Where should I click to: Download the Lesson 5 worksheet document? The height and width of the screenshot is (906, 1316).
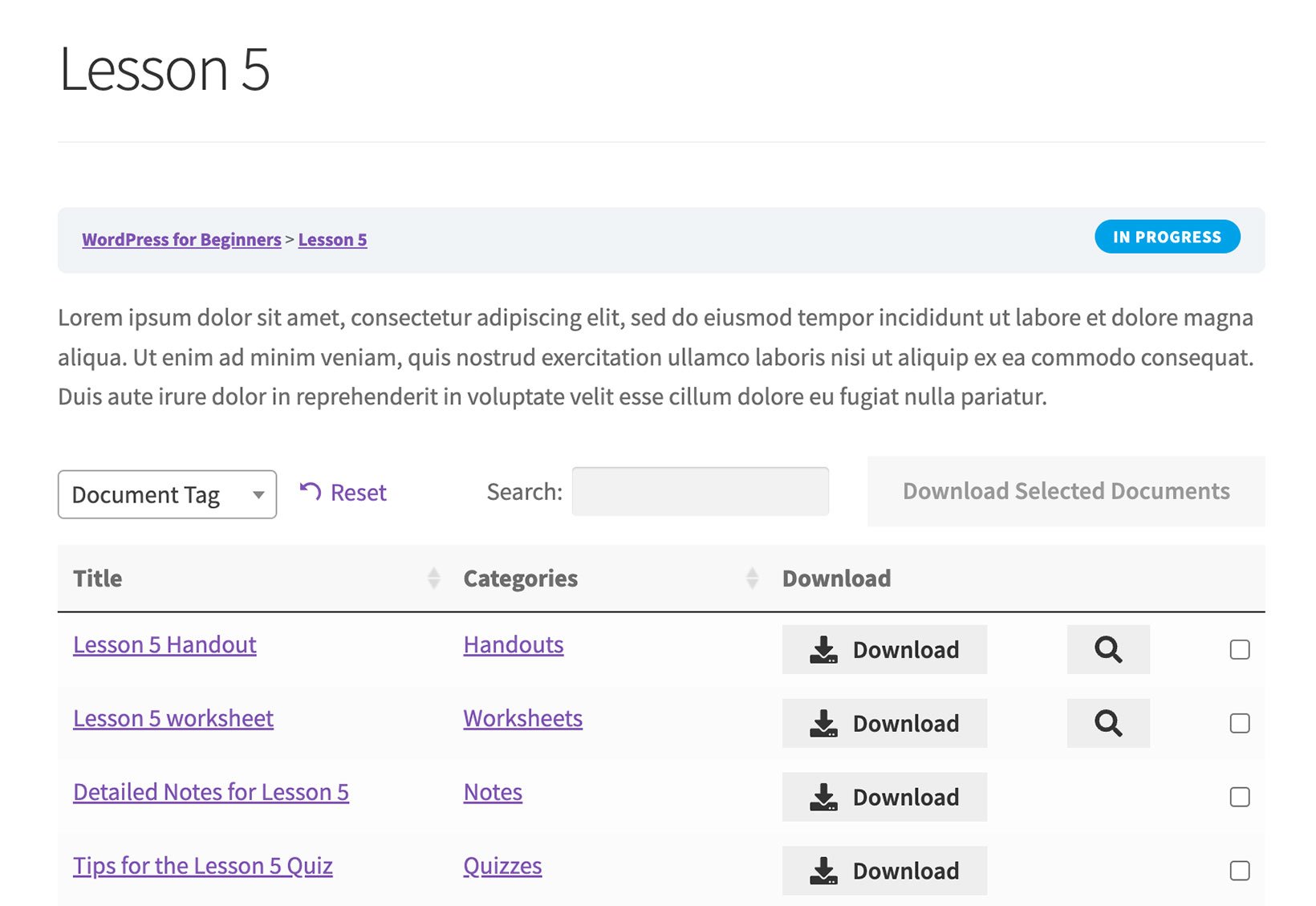click(883, 723)
